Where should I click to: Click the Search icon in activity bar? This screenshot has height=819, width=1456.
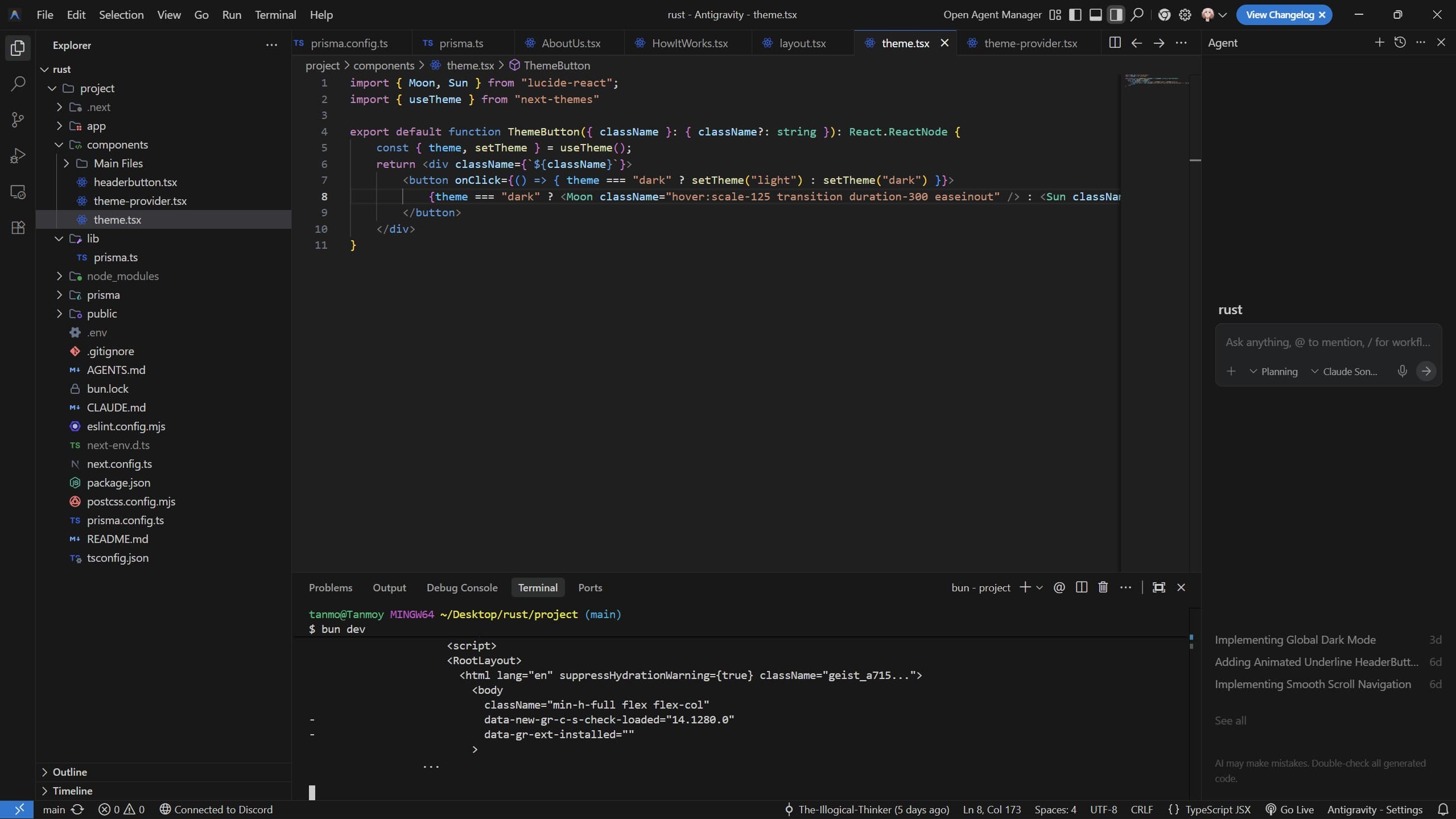pyautogui.click(x=18, y=84)
